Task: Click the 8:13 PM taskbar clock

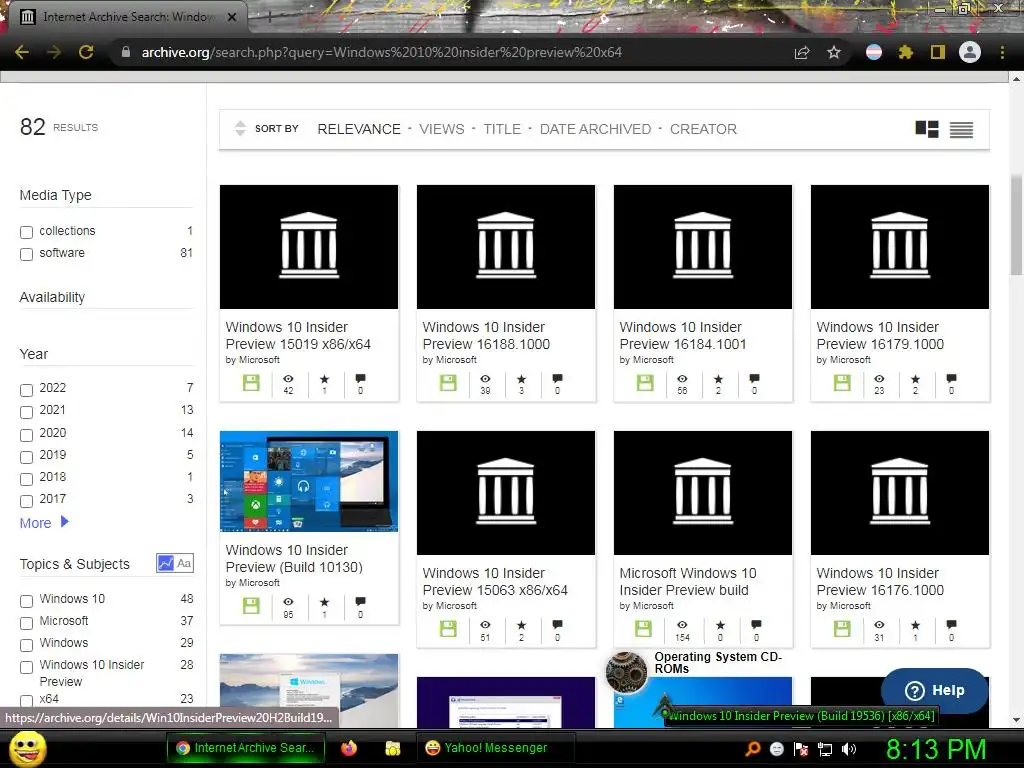Action: click(935, 748)
